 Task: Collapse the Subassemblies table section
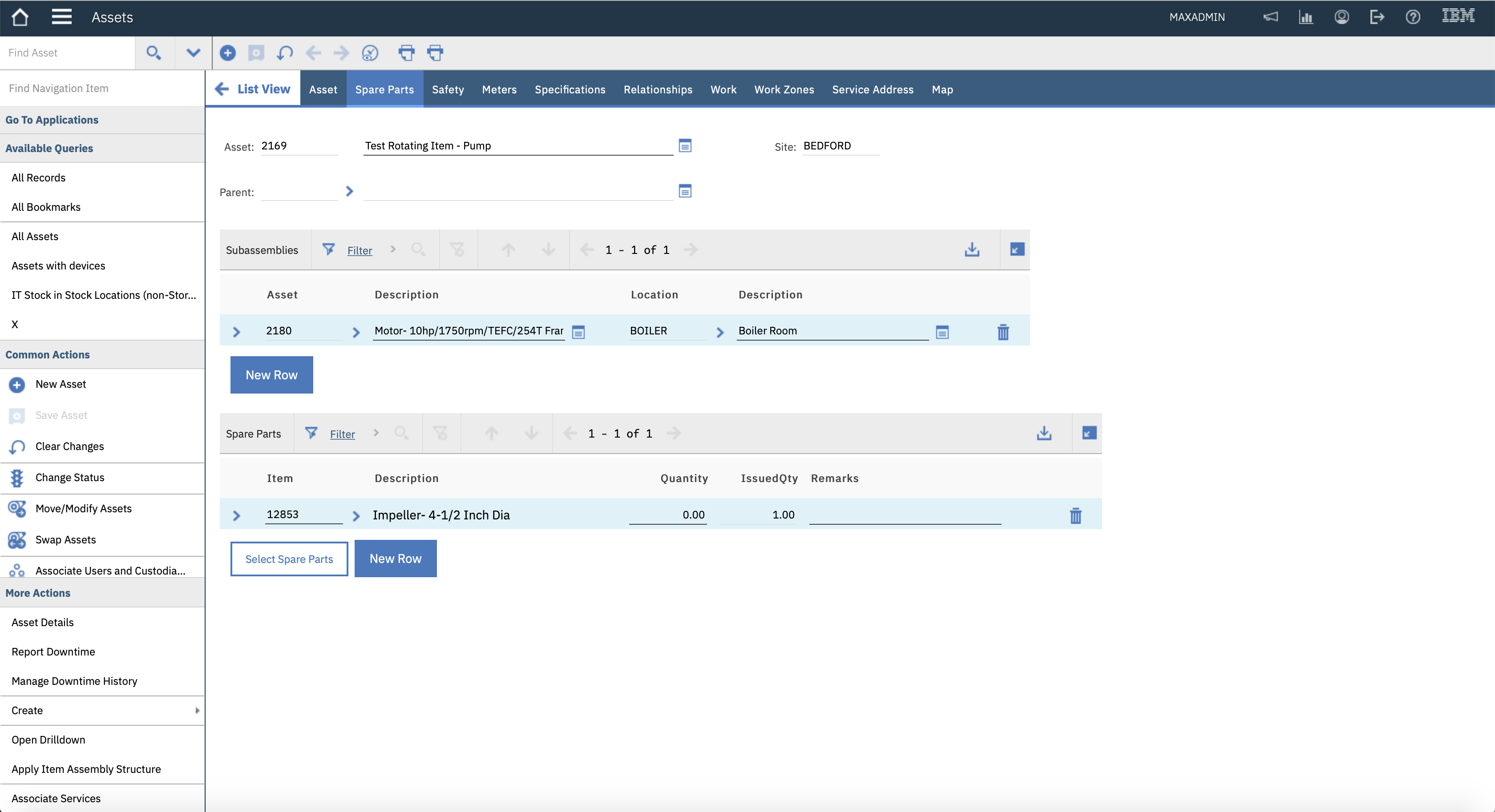point(1017,250)
